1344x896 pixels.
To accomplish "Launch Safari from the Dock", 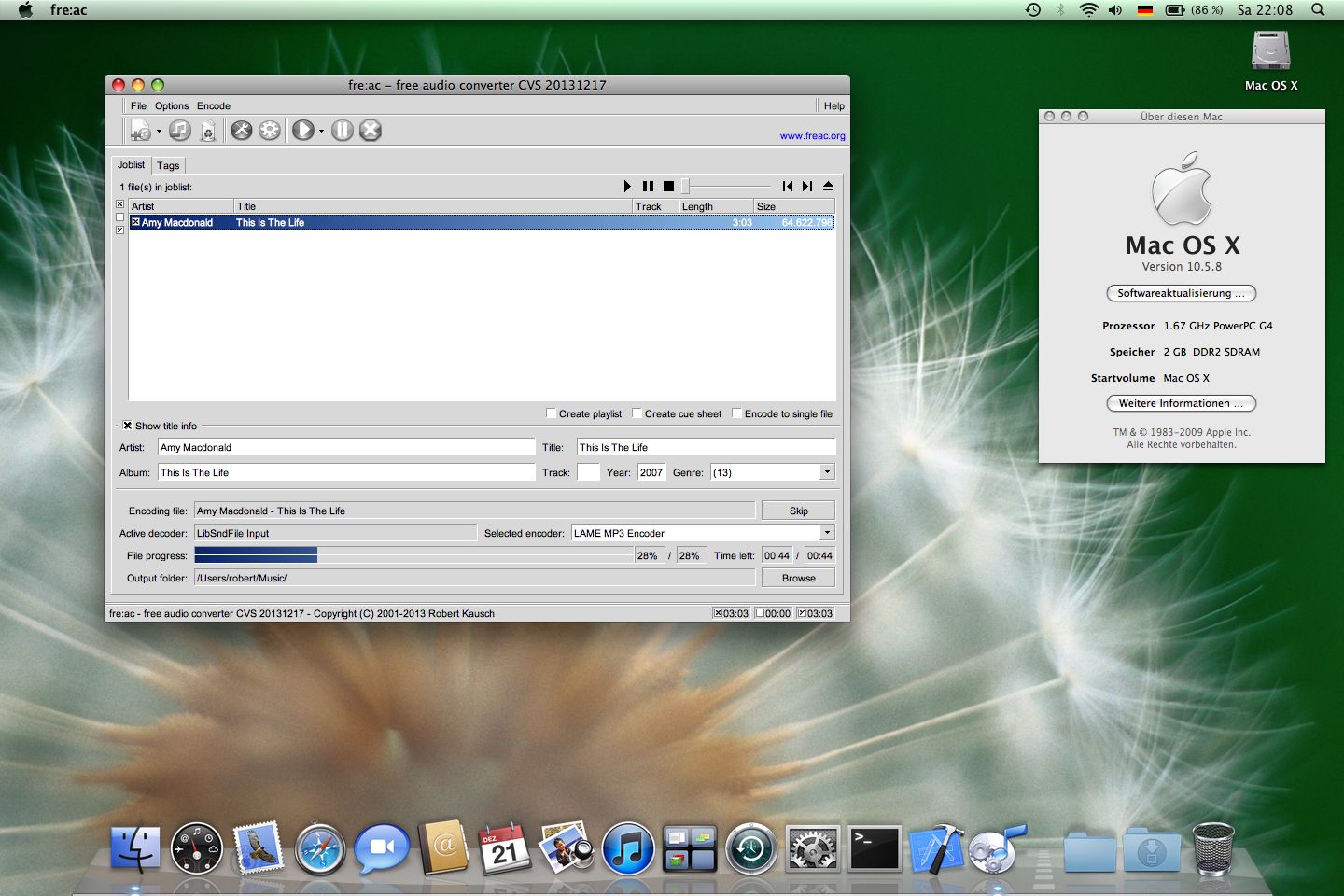I will (320, 849).
